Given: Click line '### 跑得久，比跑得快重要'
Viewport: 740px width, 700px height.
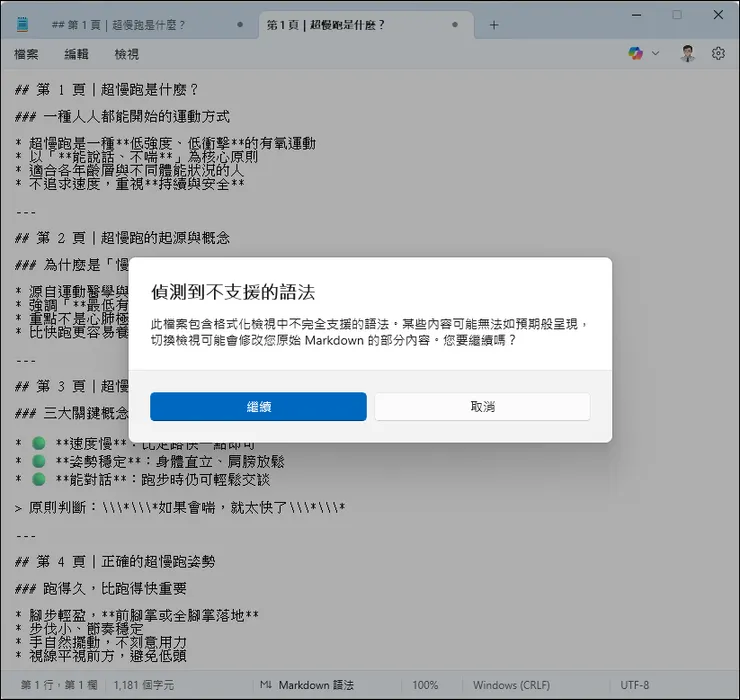Looking at the screenshot, I should (x=101, y=589).
